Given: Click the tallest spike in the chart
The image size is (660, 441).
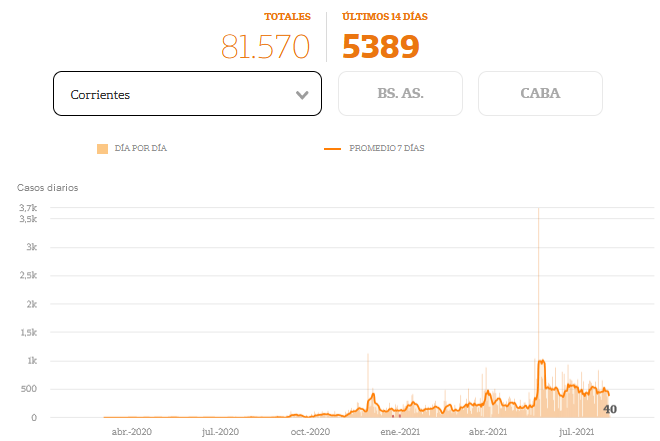Looking at the screenshot, I should tap(539, 212).
